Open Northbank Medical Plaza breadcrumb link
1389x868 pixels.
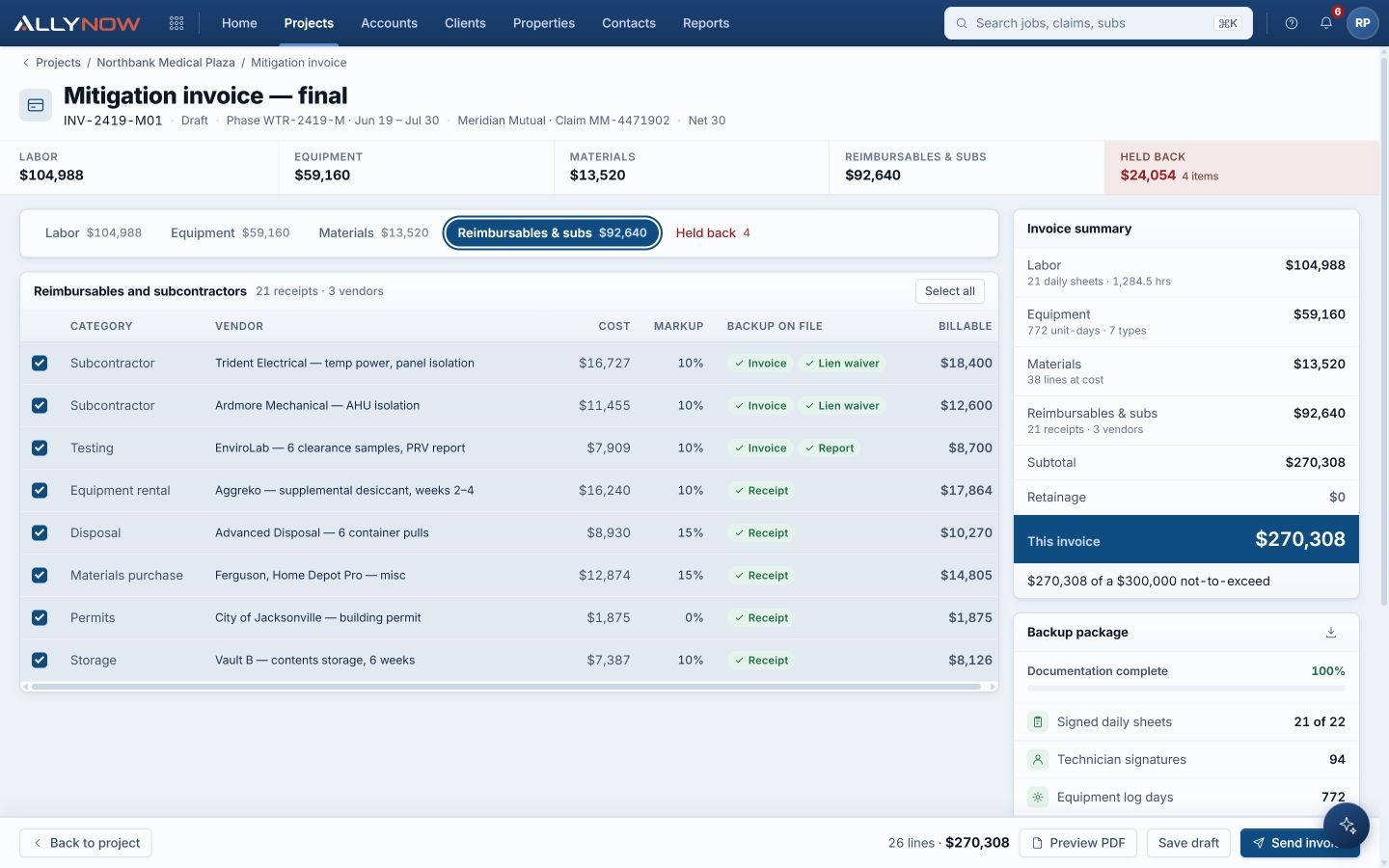[x=166, y=63]
